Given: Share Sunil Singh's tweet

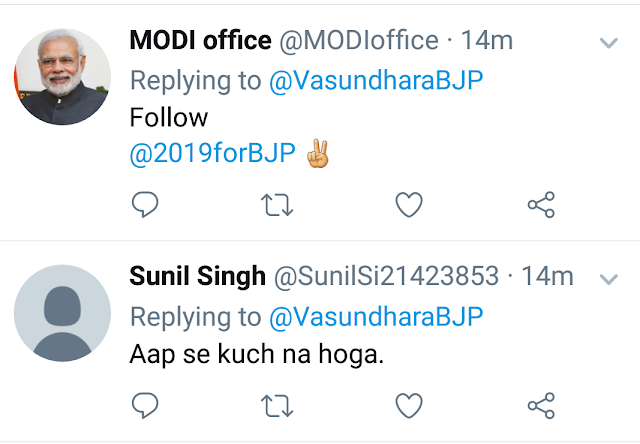Looking at the screenshot, I should [x=541, y=406].
